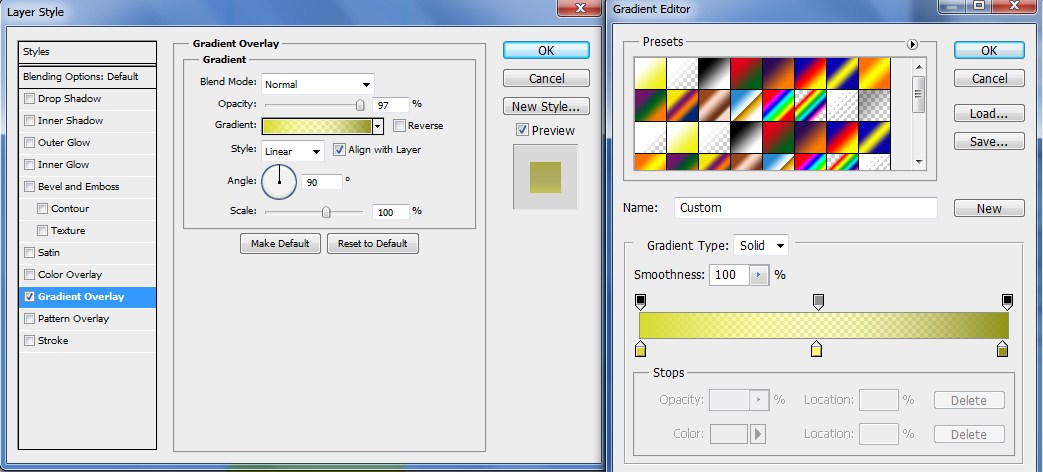Screen dimensions: 1043x472
Task: Open the Style Linear dropdown
Action: (293, 151)
